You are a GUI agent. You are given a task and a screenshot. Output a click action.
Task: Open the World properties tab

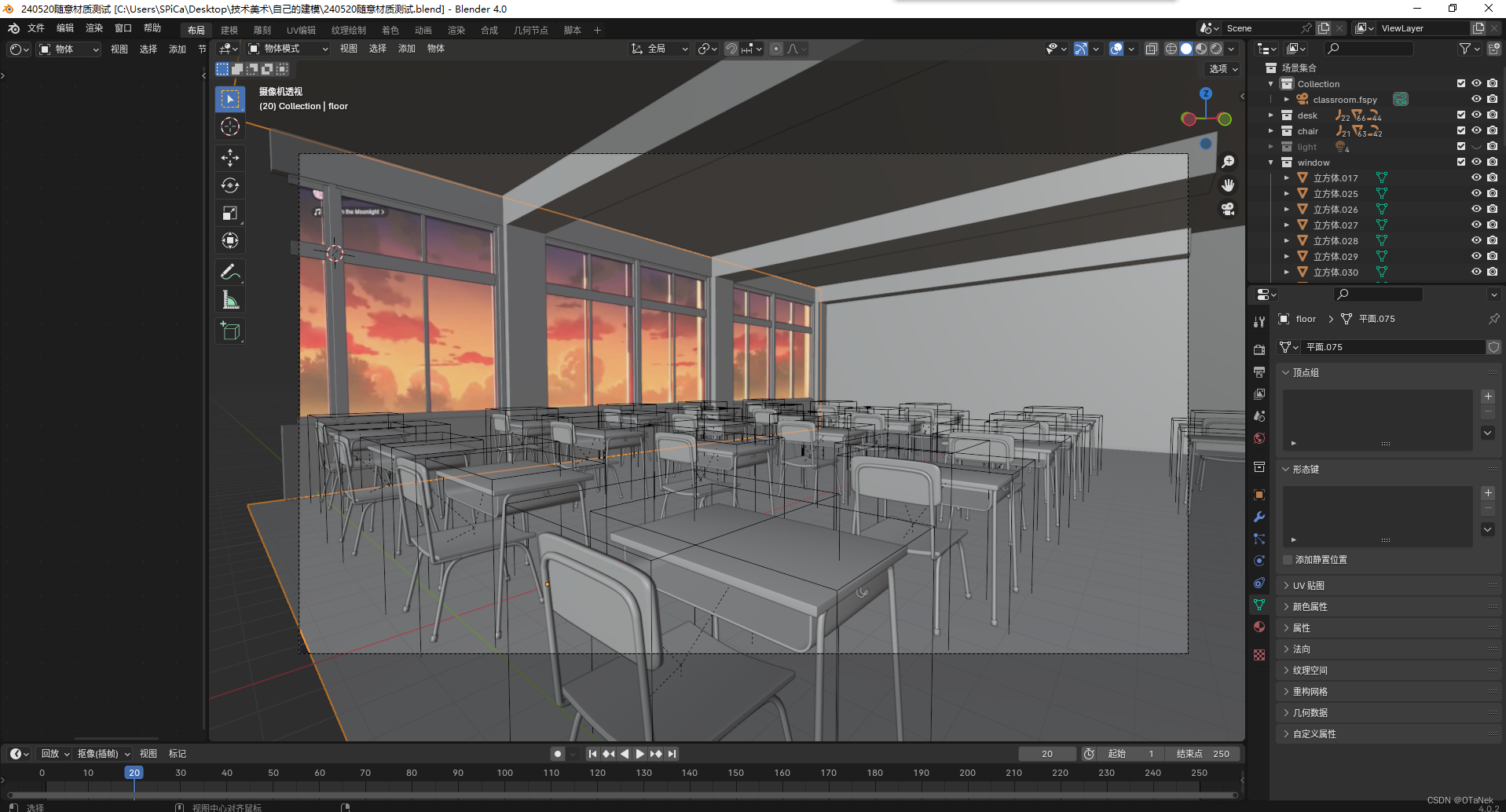click(x=1259, y=438)
